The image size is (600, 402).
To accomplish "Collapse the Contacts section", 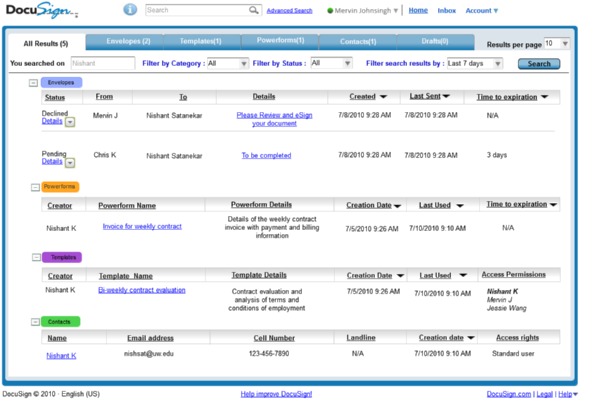I will [34, 322].
